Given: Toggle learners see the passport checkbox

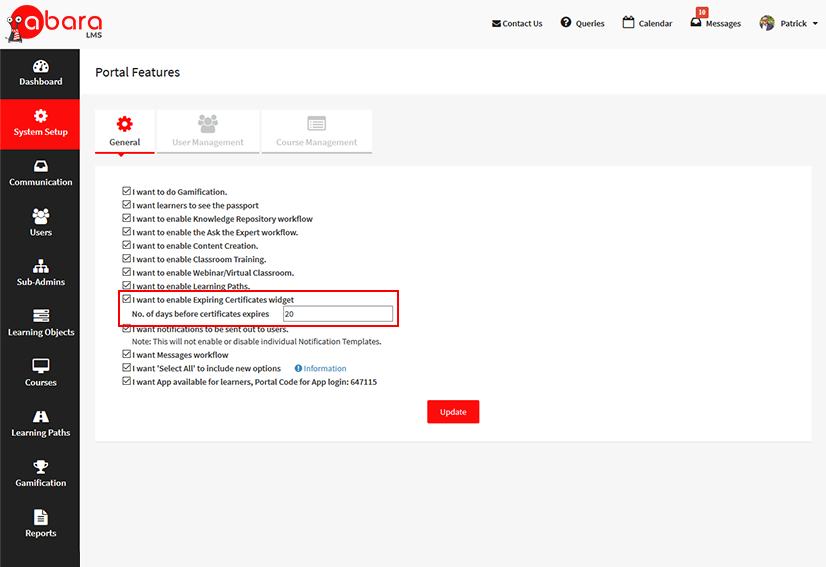Looking at the screenshot, I should coord(126,204).
